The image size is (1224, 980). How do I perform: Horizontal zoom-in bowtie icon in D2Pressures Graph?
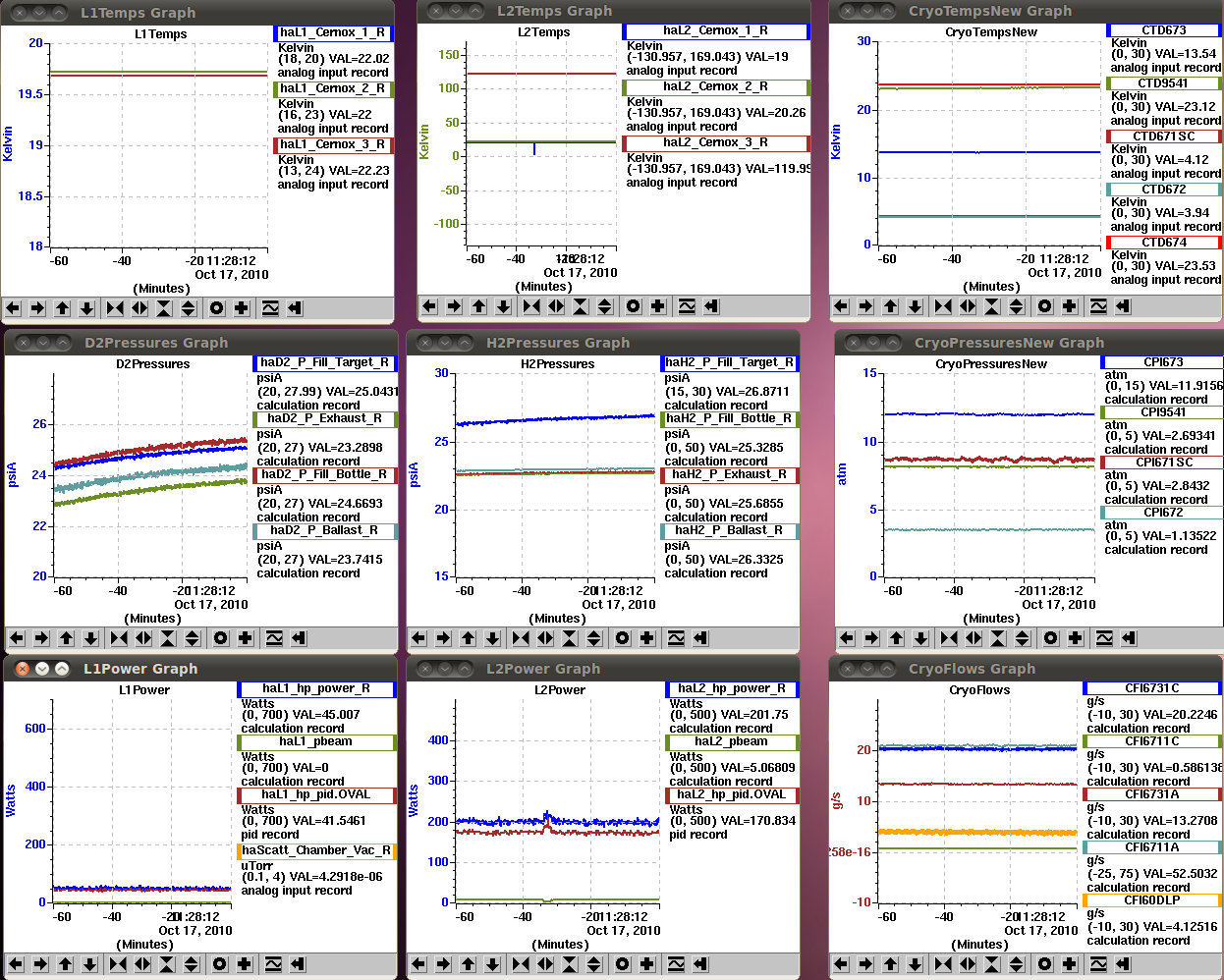tap(119, 638)
